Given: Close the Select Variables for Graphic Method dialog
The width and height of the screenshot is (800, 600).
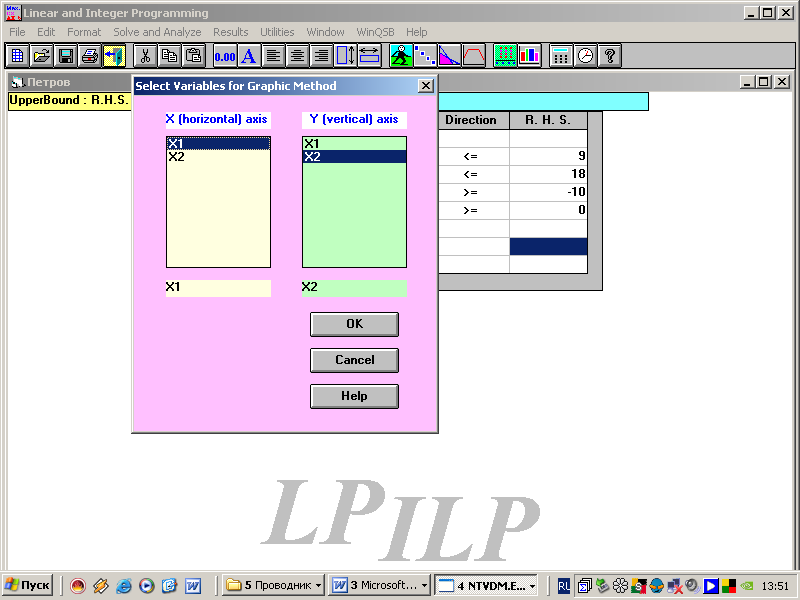Looking at the screenshot, I should [426, 86].
